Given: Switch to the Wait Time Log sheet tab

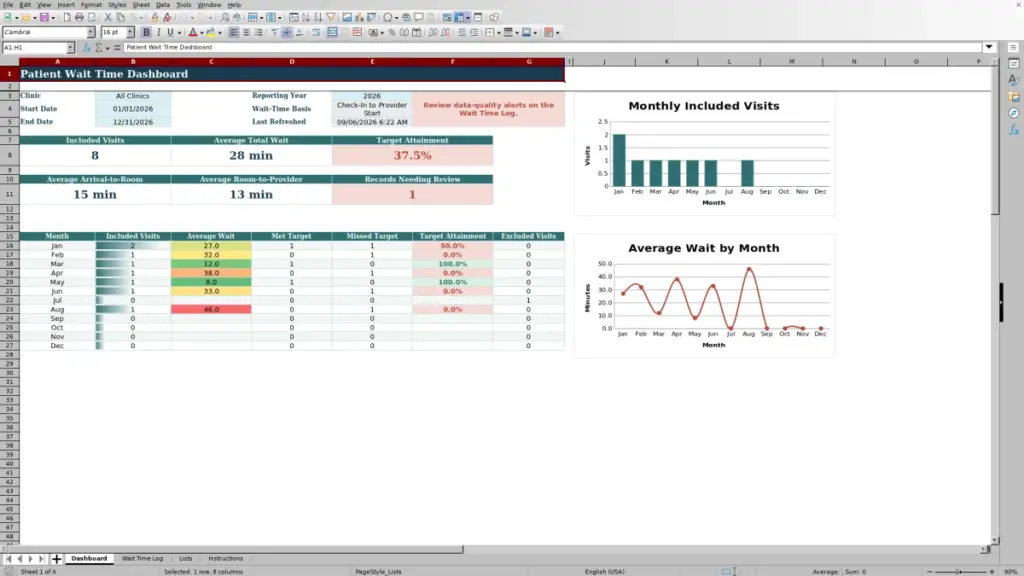Looking at the screenshot, I should (142, 558).
